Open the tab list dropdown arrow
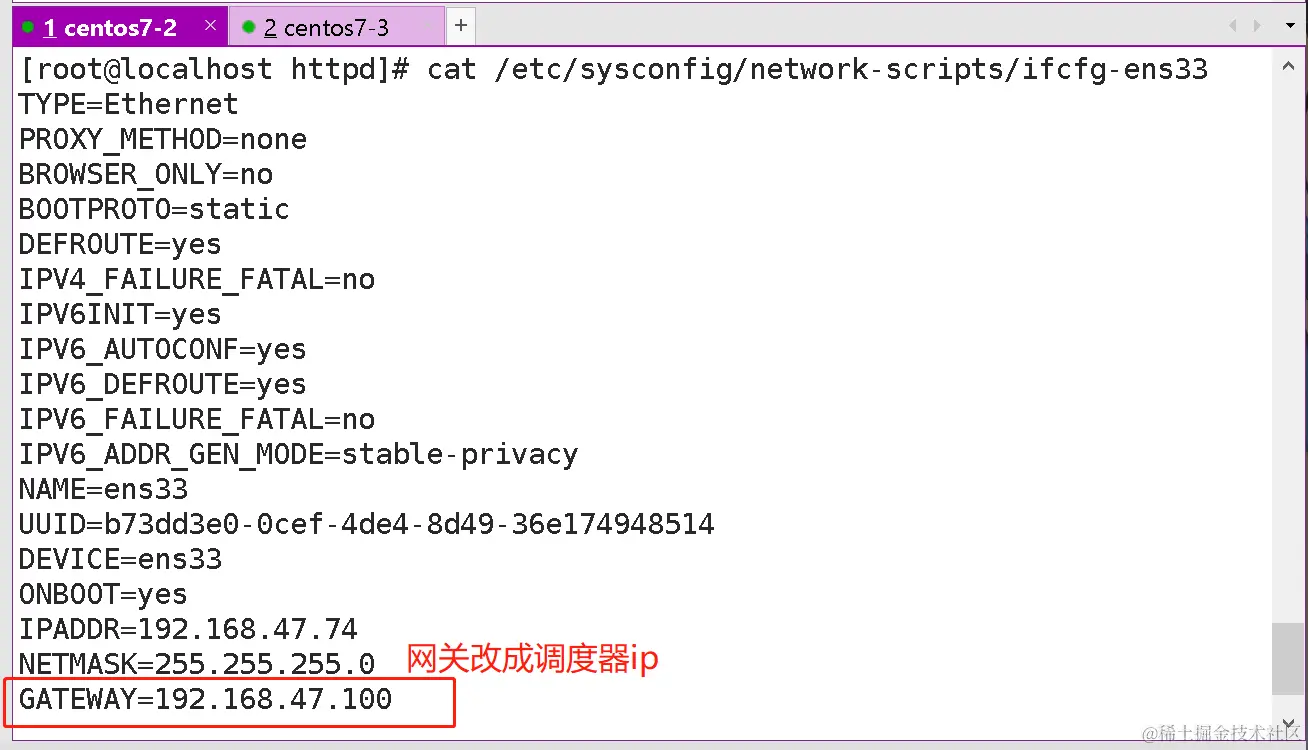The image size is (1308, 750). (1290, 27)
